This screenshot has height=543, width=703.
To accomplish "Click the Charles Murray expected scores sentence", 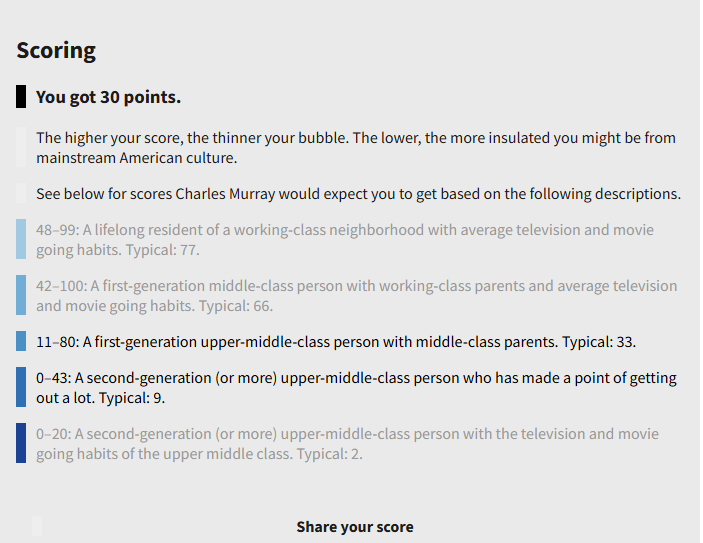I will tap(358, 194).
